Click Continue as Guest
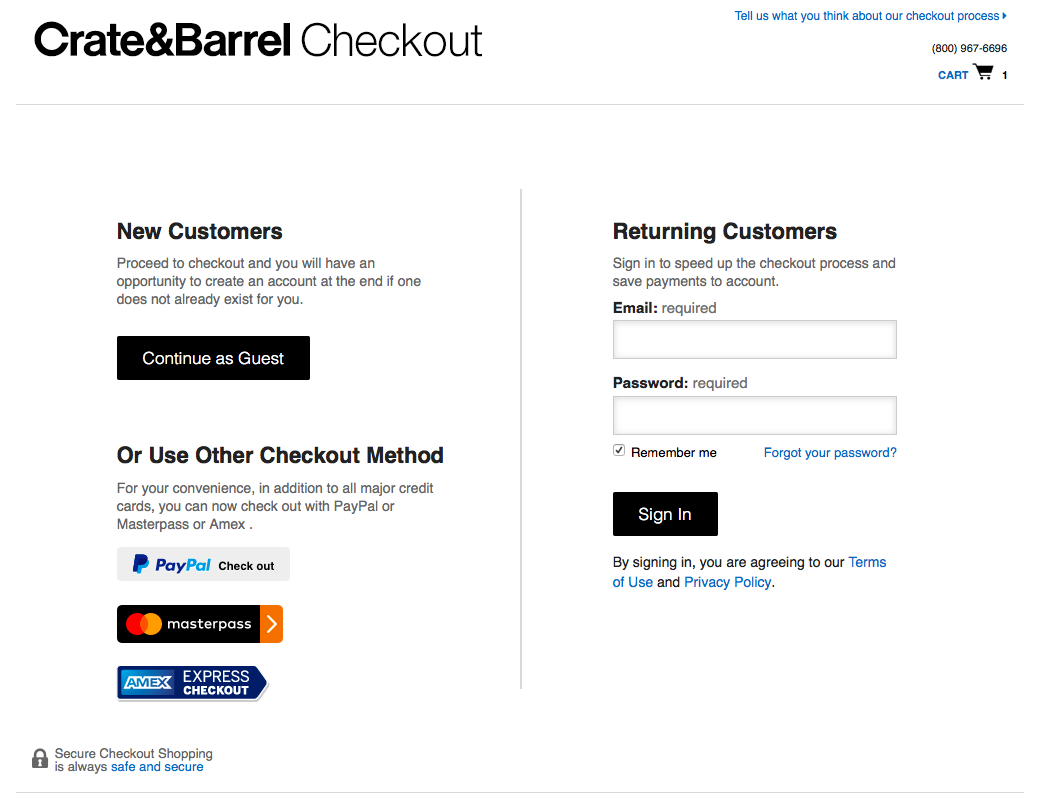The height and width of the screenshot is (803, 1040). click(213, 357)
